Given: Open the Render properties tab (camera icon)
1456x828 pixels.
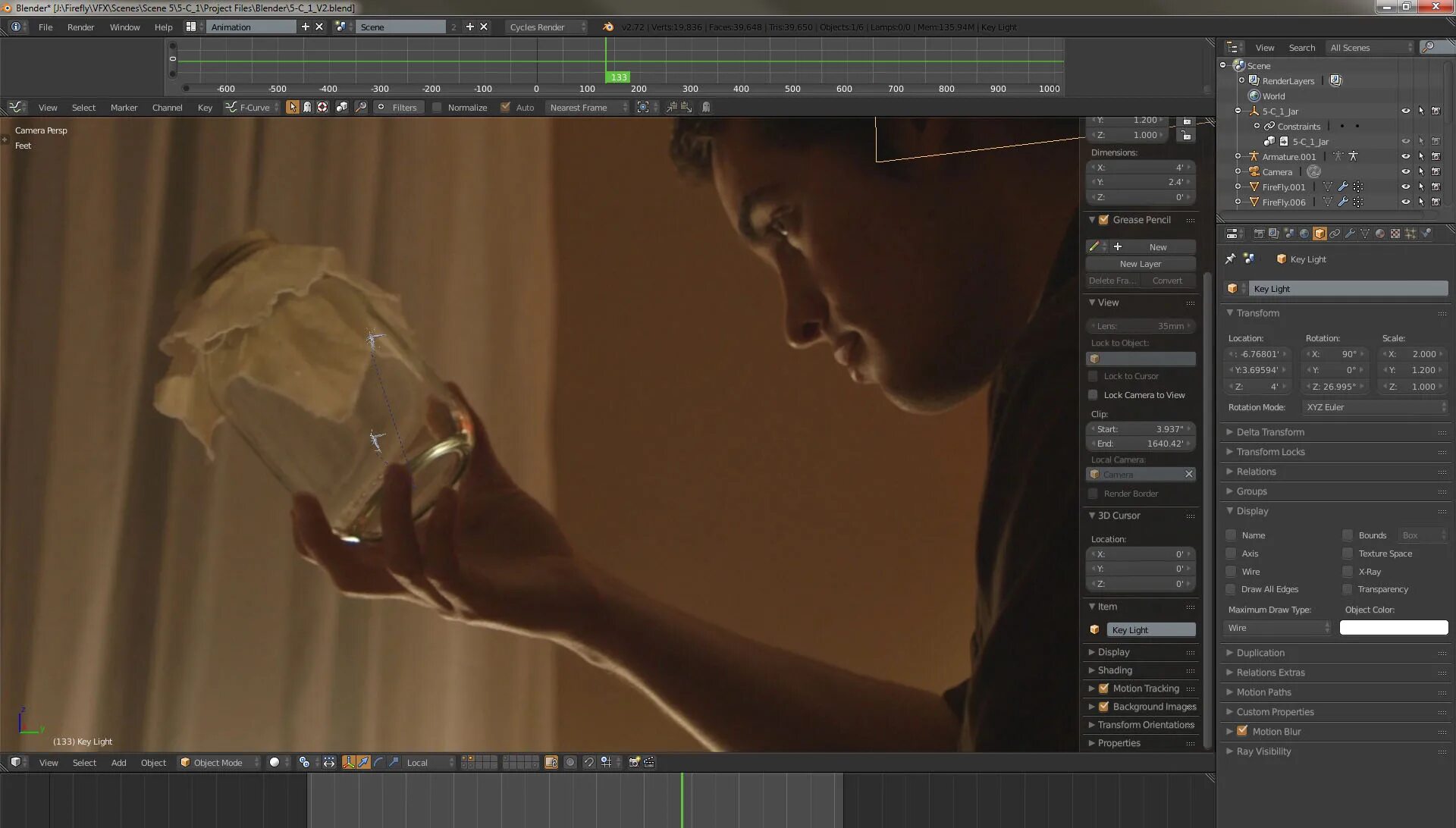Looking at the screenshot, I should tap(1260, 234).
